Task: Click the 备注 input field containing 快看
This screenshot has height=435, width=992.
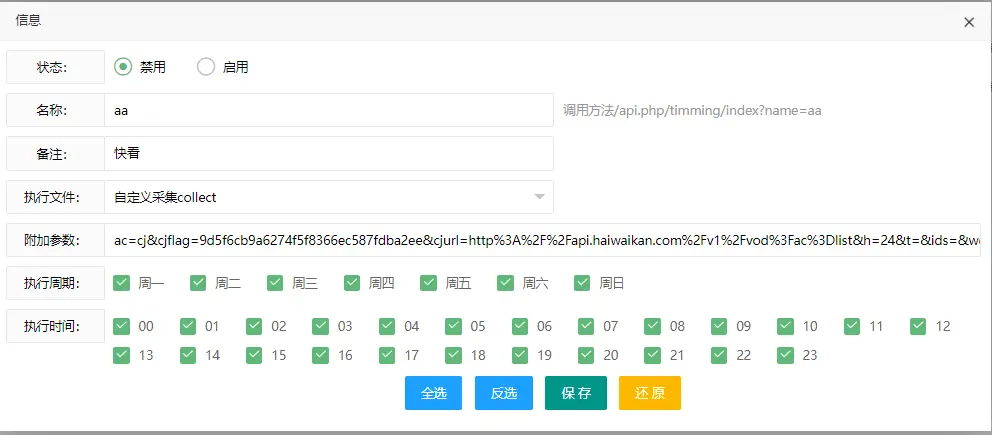Action: 328,154
